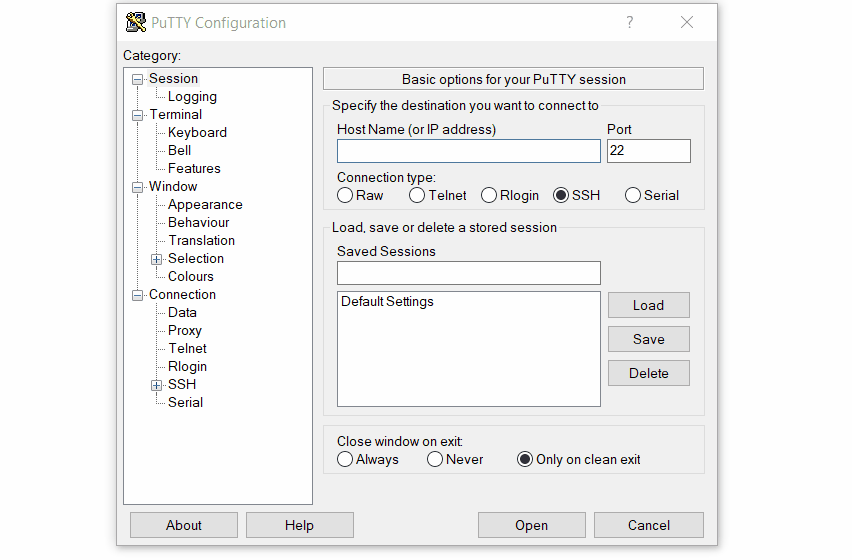Image resolution: width=852 pixels, height=560 pixels.
Task: Collapse the Window tree node
Action: 137,187
